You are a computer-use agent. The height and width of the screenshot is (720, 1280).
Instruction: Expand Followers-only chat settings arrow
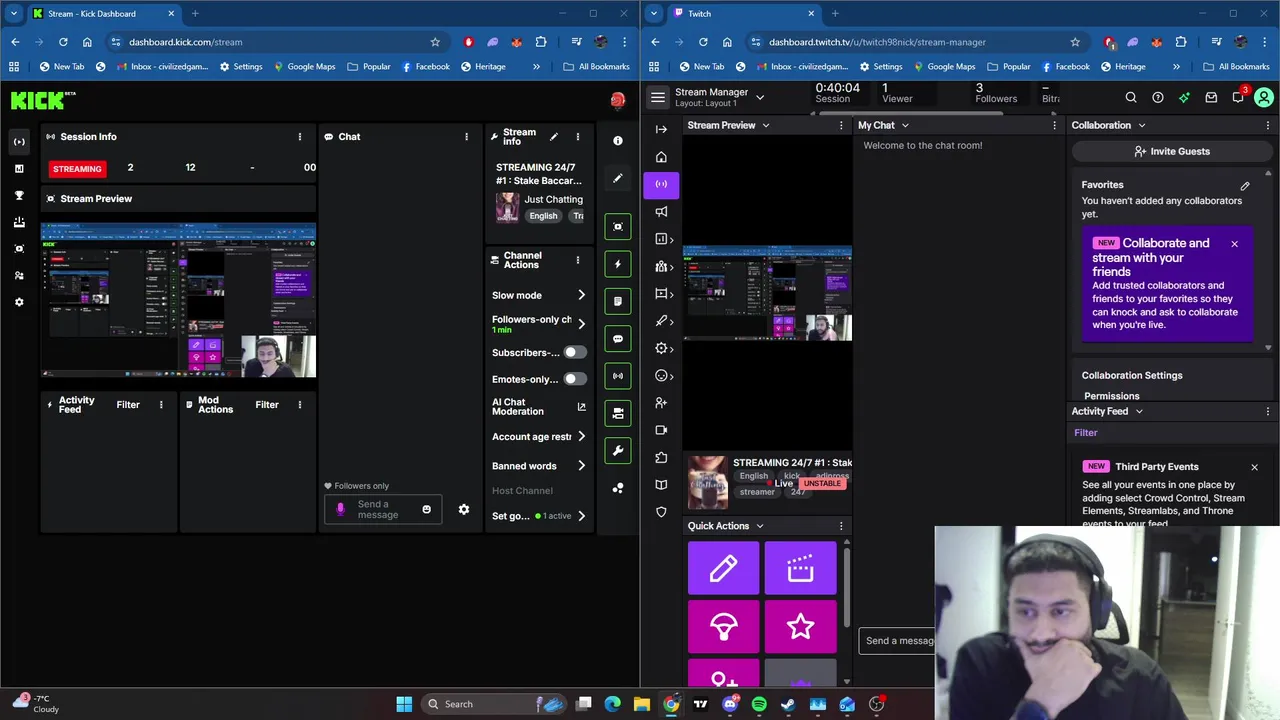point(581,324)
